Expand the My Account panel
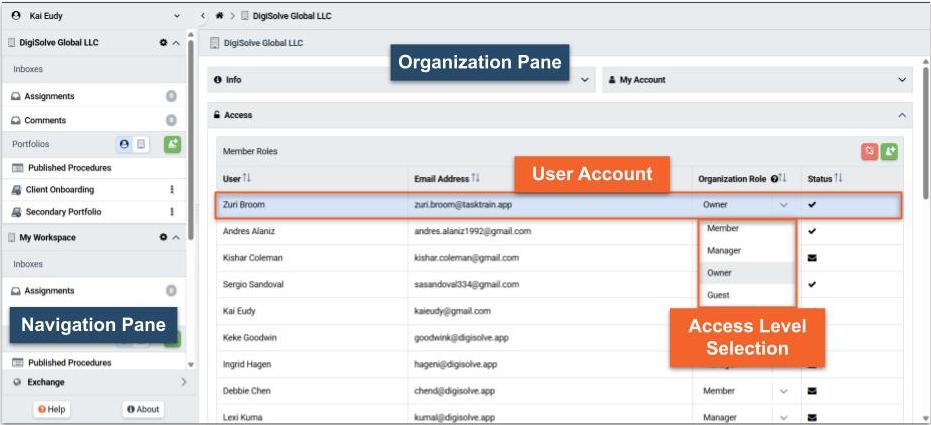This screenshot has width=931, height=425. pyautogui.click(x=902, y=80)
